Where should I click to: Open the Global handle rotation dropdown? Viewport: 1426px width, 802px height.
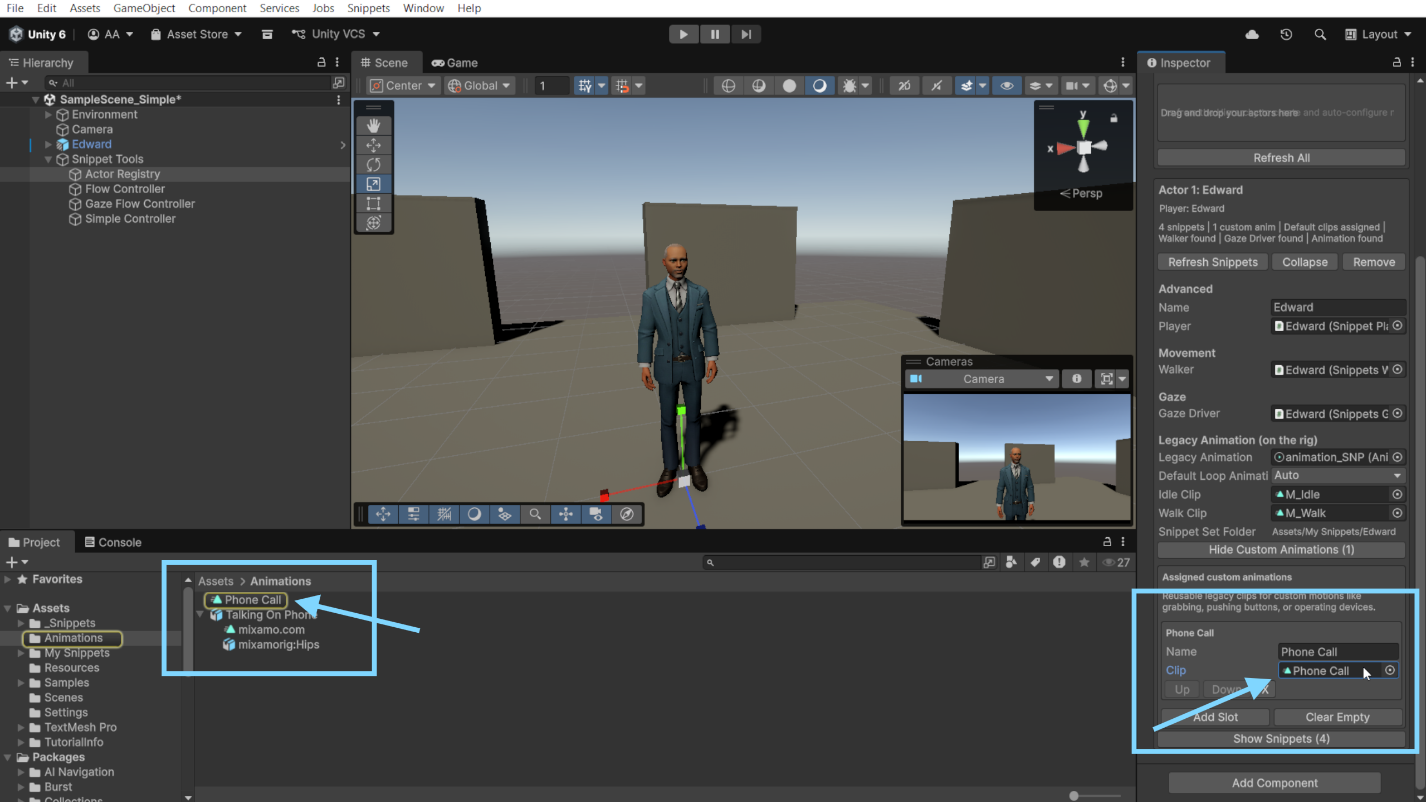pos(480,86)
